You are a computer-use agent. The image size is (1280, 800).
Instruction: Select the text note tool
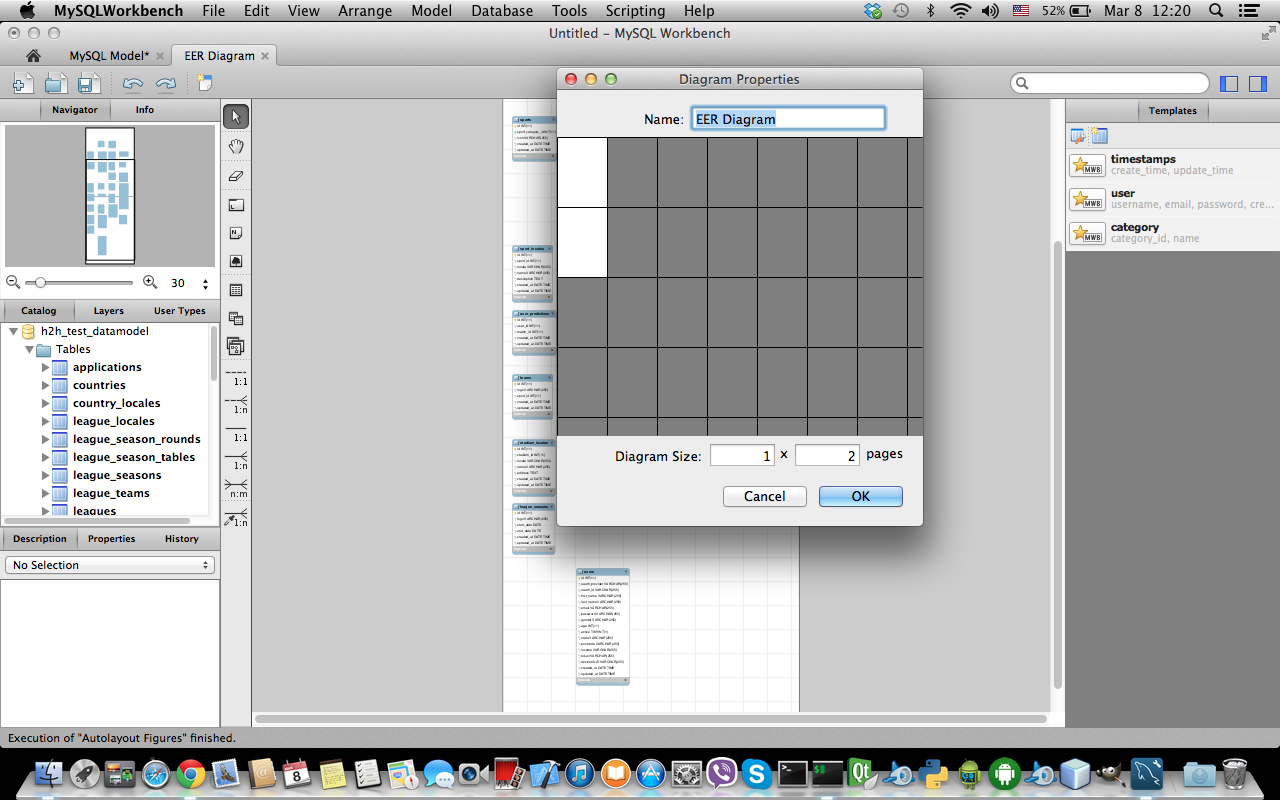click(x=236, y=232)
